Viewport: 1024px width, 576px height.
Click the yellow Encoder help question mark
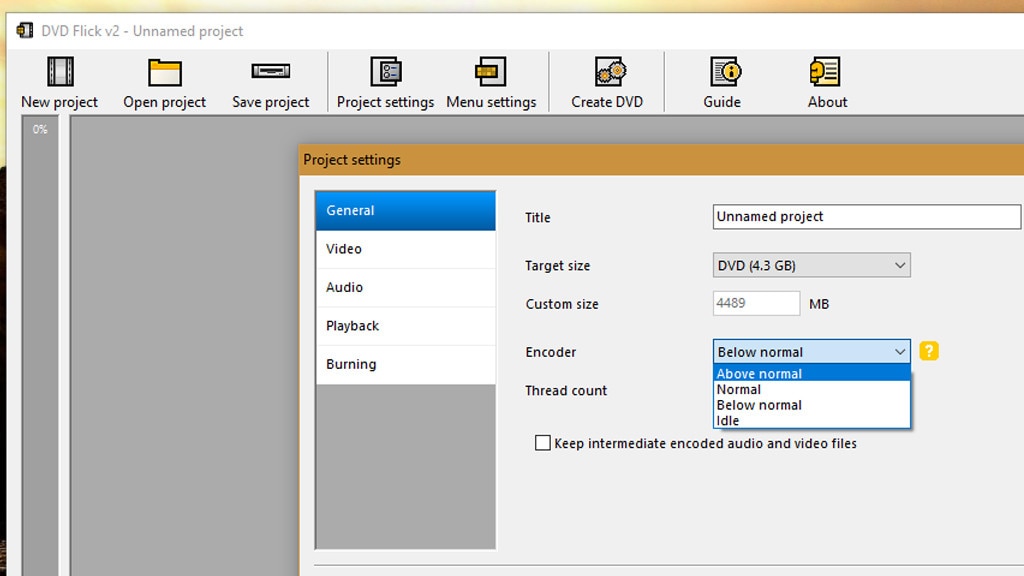pyautogui.click(x=929, y=351)
